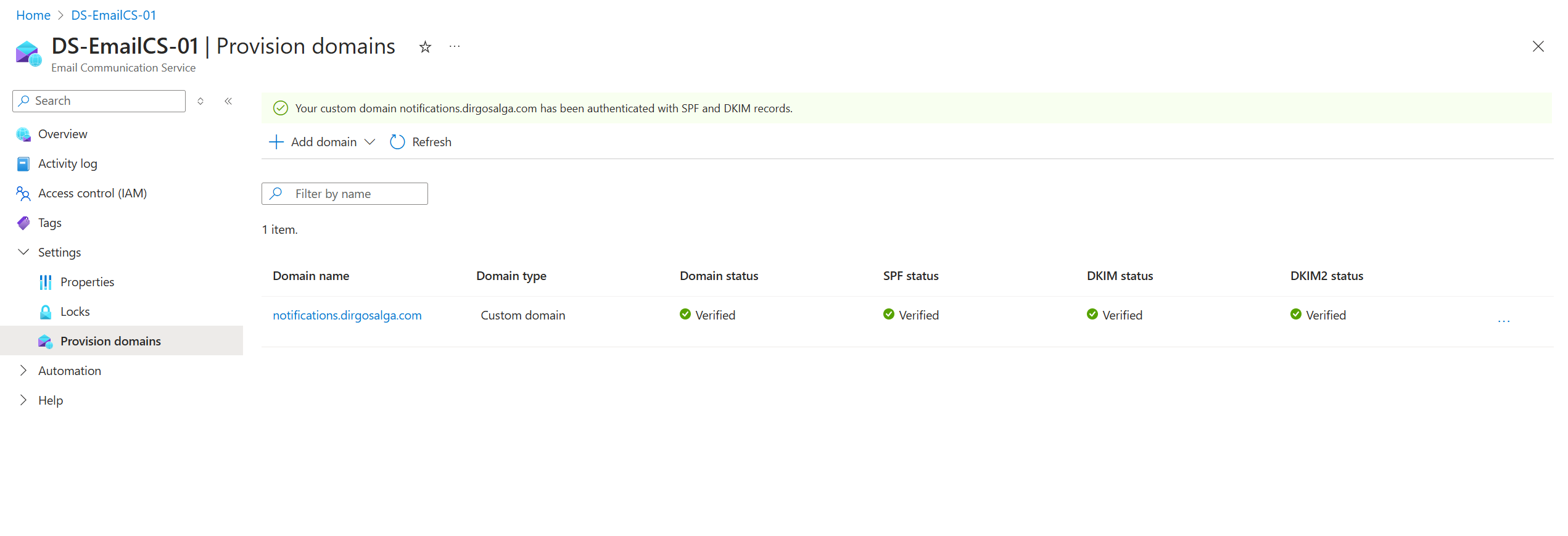Expand the Help section
Image resolution: width=1568 pixels, height=536 pixels.
(x=23, y=400)
